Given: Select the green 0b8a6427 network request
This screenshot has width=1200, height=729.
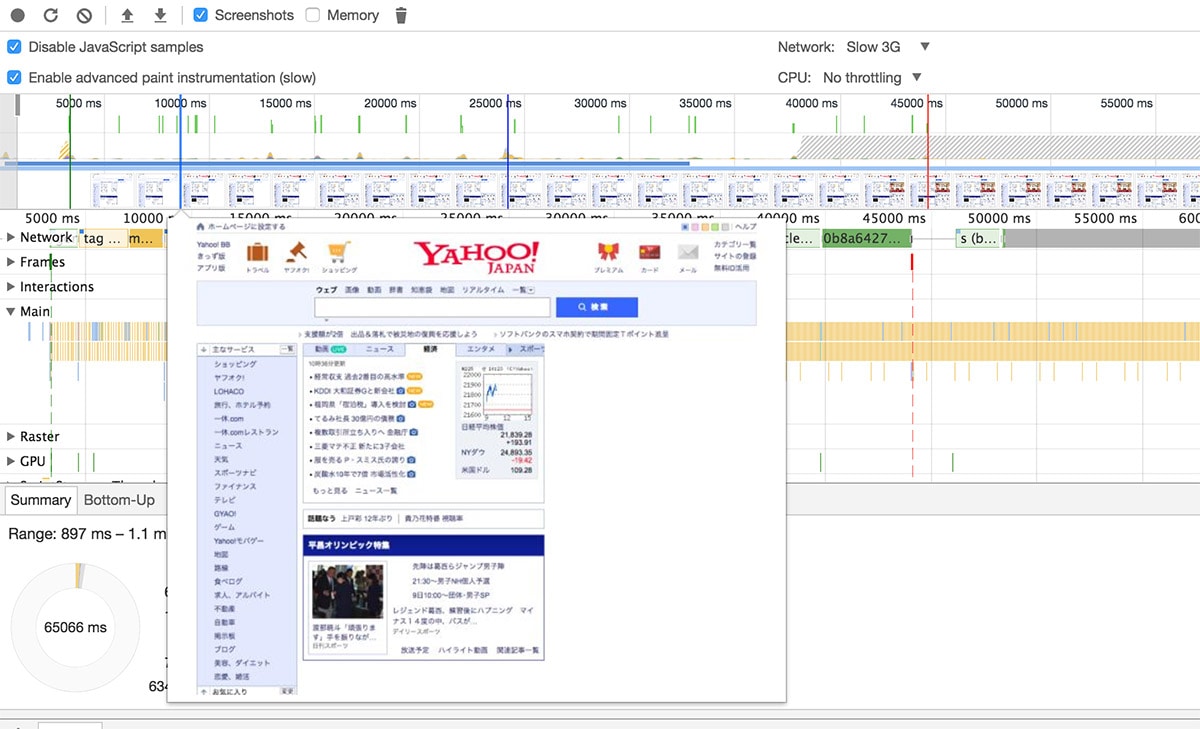Looking at the screenshot, I should [866, 238].
